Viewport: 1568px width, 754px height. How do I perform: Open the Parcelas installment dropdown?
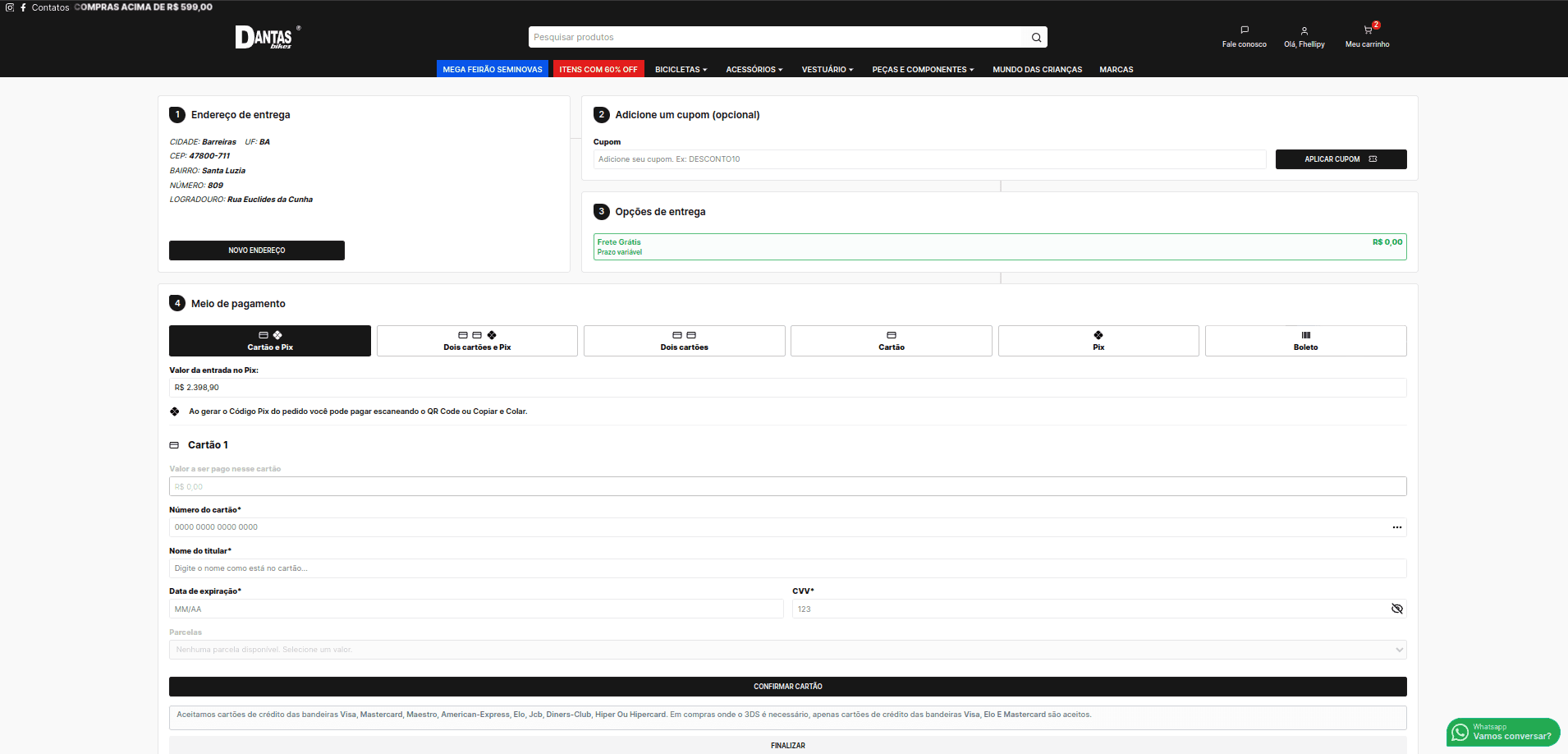(x=787, y=650)
